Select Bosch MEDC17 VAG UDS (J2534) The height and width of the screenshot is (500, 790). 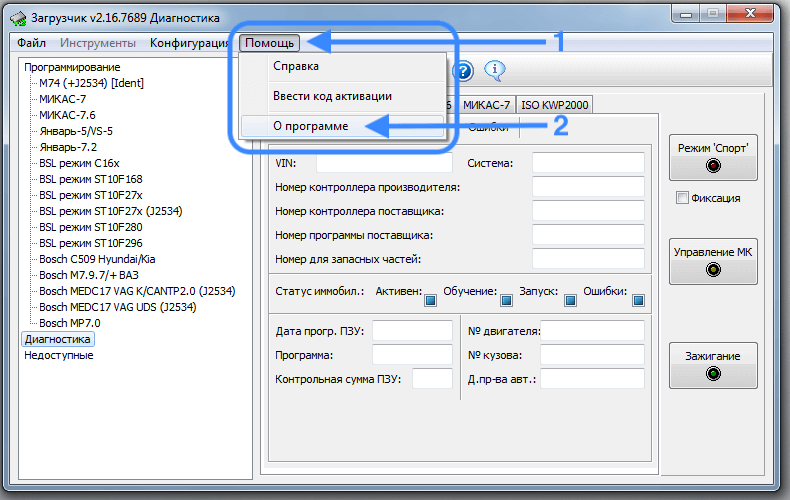[118, 307]
